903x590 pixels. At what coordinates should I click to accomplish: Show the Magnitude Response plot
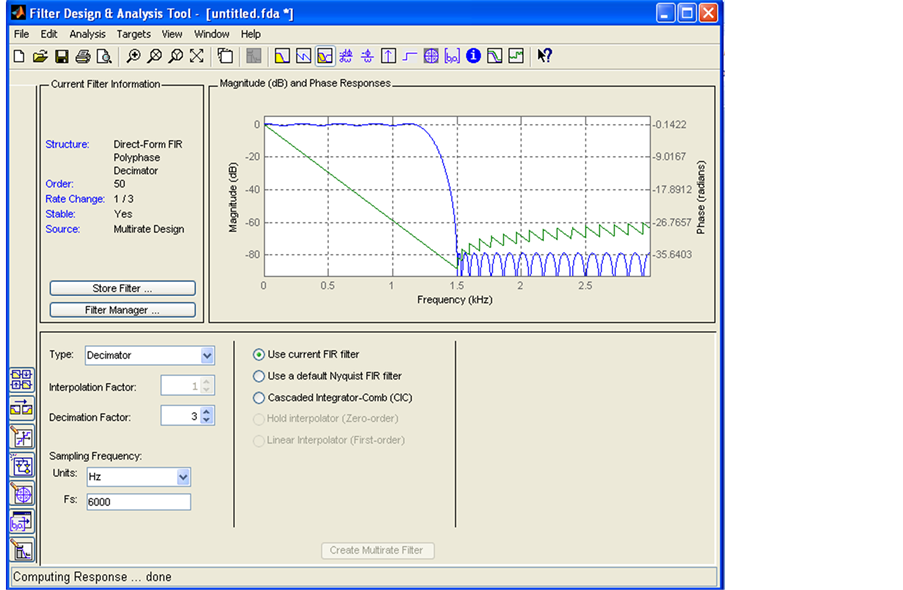[282, 56]
